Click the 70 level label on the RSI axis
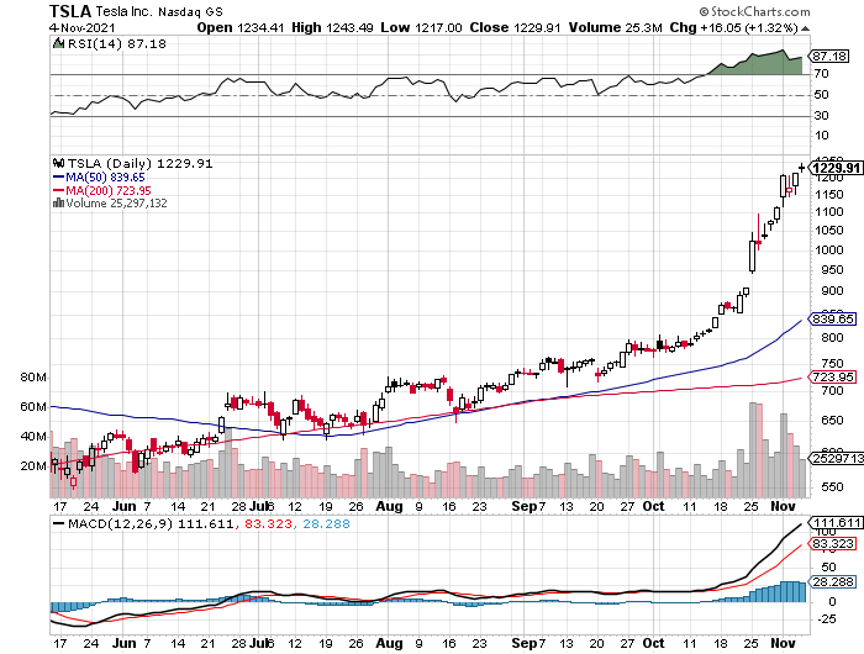The width and height of the screenshot is (864, 654). tap(822, 74)
